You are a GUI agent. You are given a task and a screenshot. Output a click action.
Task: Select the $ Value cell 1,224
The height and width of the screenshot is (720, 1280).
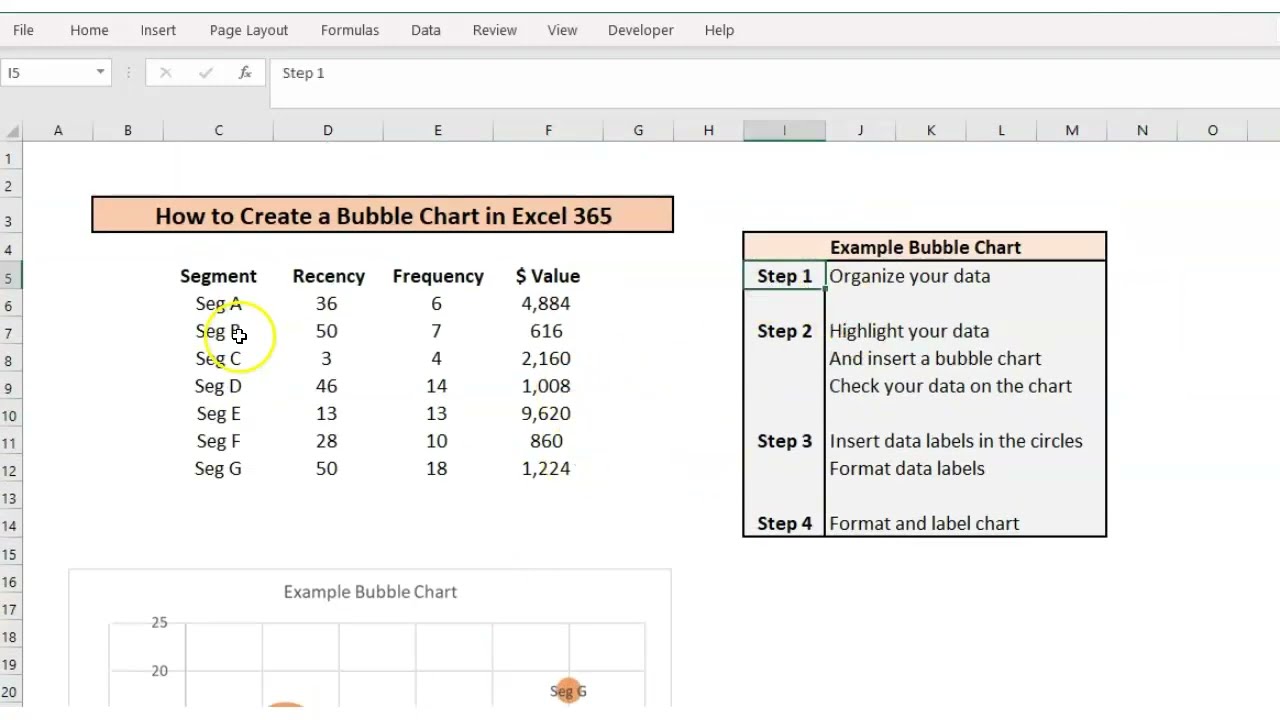click(x=546, y=468)
